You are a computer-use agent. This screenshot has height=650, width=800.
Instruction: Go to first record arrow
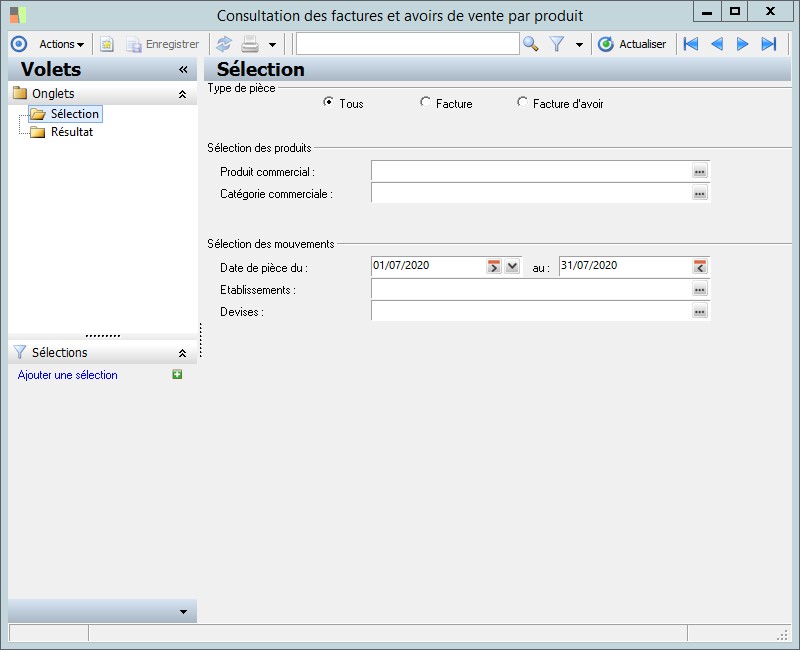(x=691, y=44)
